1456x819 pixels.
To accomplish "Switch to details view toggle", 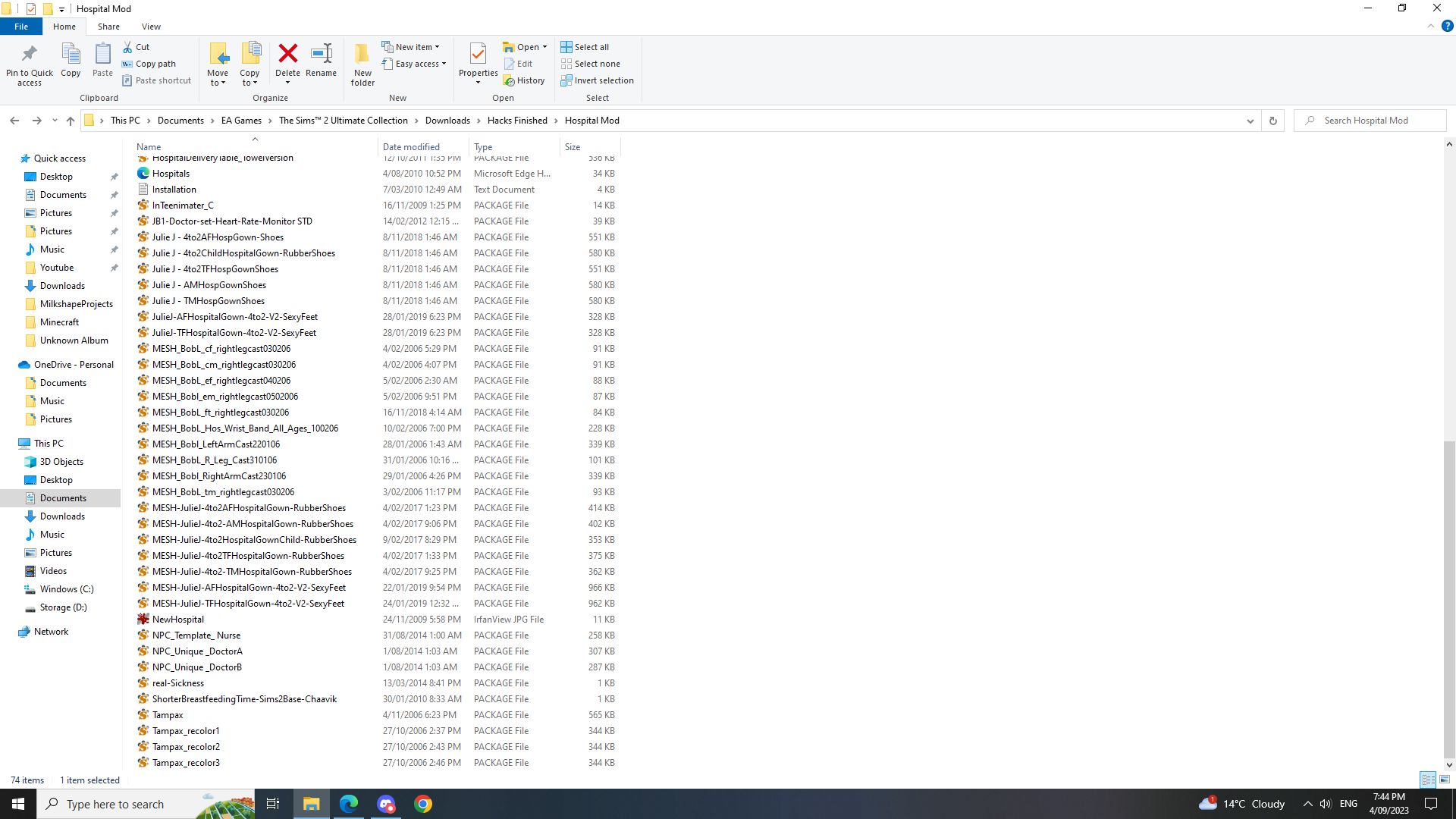I will (1428, 780).
